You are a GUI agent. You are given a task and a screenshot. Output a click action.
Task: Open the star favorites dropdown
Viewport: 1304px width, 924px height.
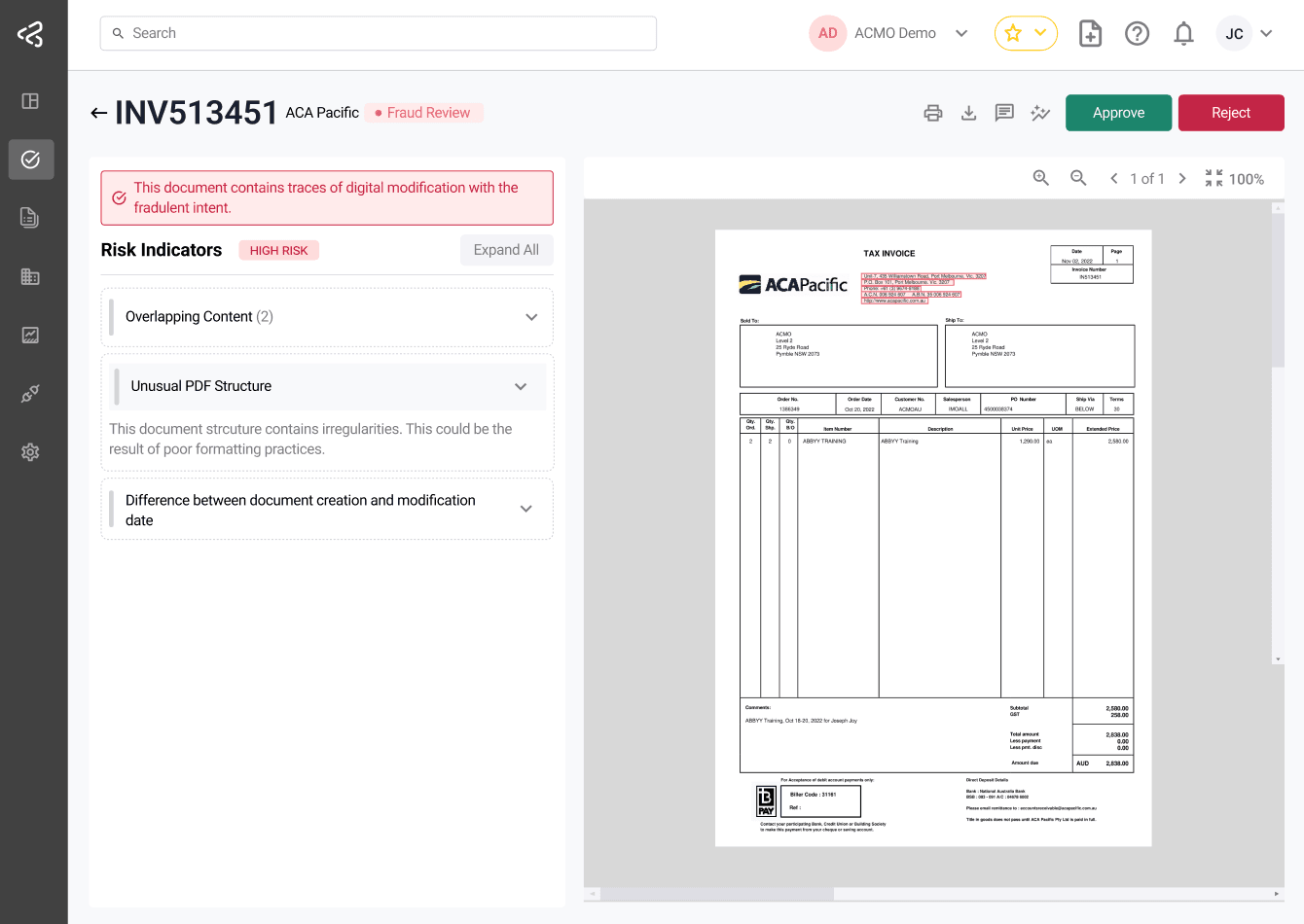1026,33
